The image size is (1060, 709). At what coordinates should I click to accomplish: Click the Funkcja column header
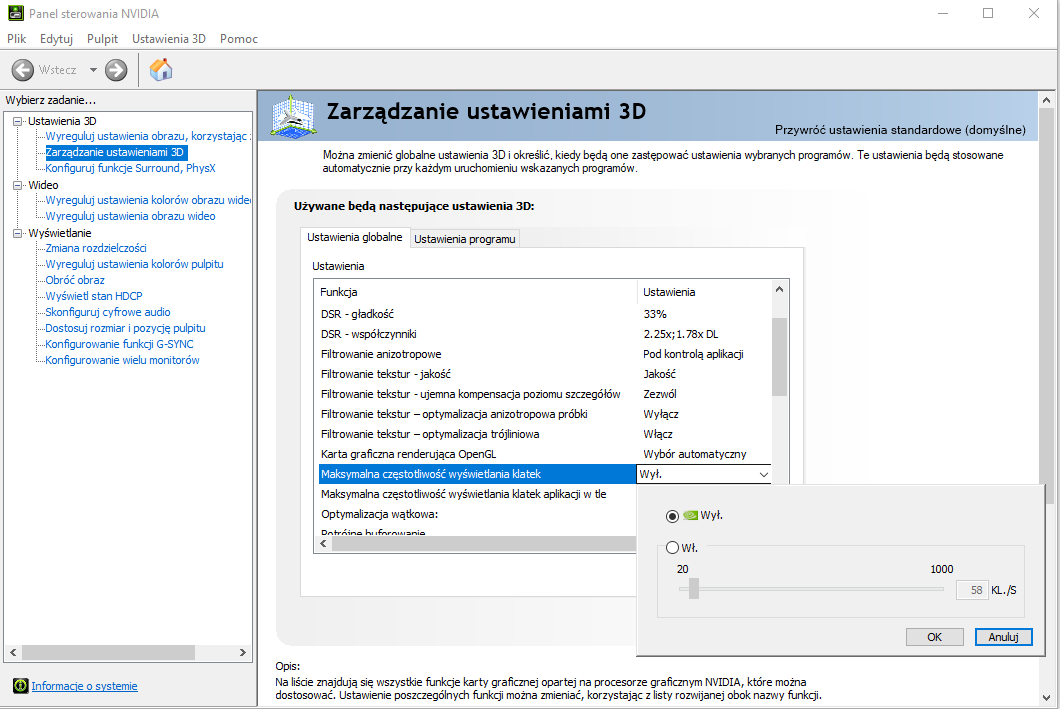[x=476, y=292]
